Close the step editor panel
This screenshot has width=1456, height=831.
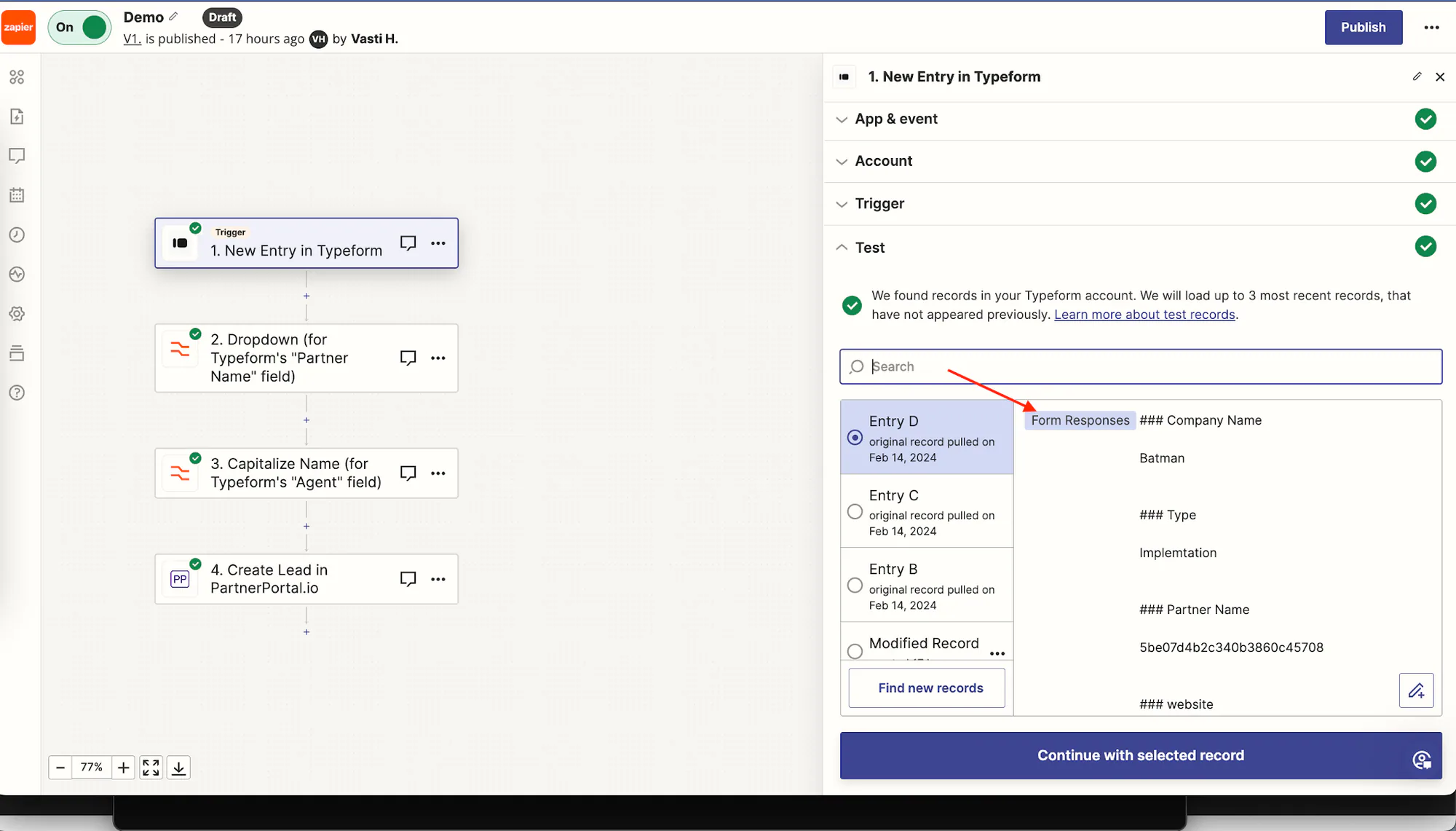(1439, 76)
